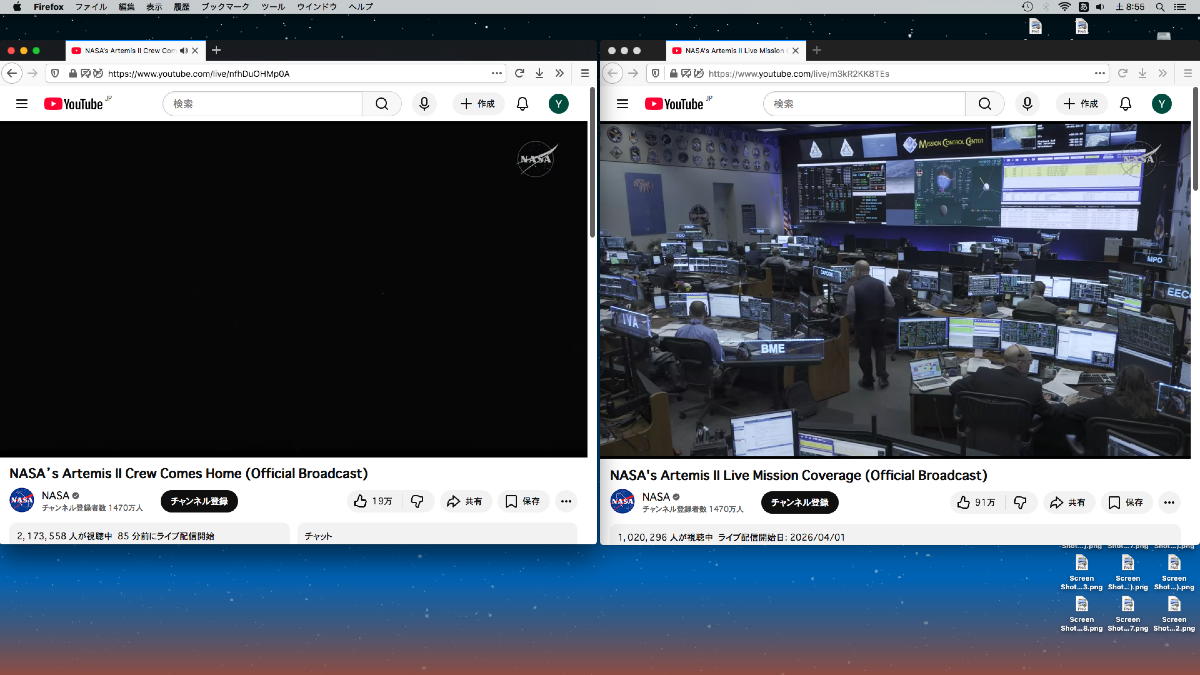Open 編集 menu in menu bar

(x=126, y=6)
